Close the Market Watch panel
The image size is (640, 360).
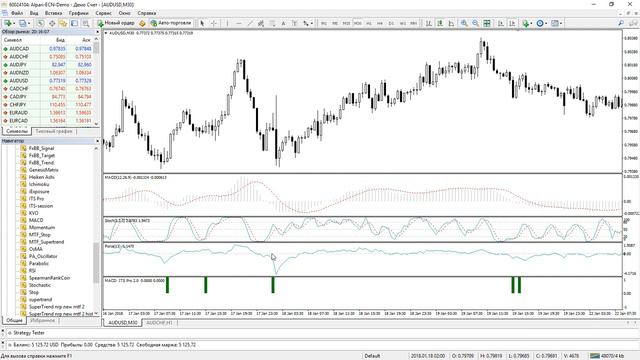pos(97,31)
